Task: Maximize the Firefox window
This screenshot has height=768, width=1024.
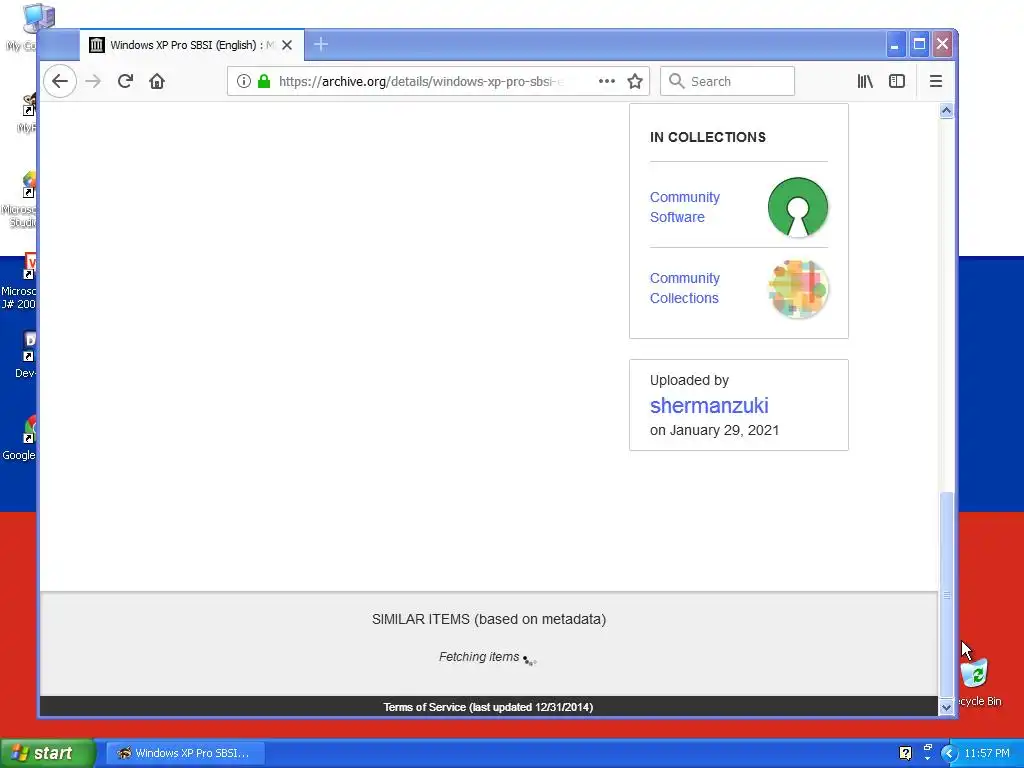Action: 919,44
